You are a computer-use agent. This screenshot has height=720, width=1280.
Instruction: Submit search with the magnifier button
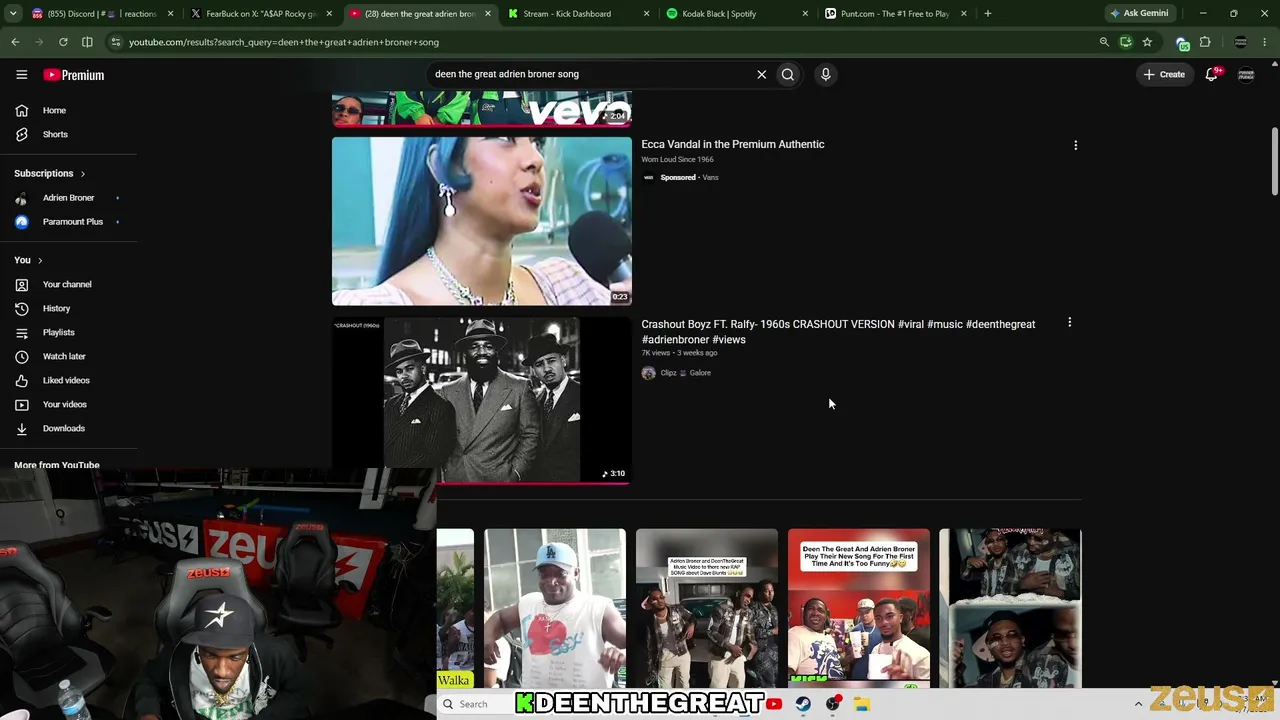coord(788,74)
